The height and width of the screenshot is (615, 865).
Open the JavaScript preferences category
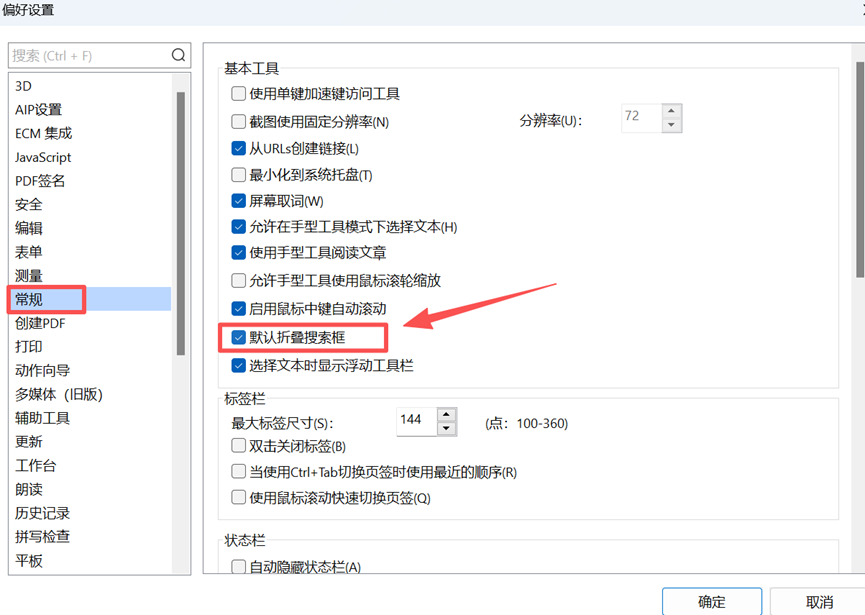43,157
